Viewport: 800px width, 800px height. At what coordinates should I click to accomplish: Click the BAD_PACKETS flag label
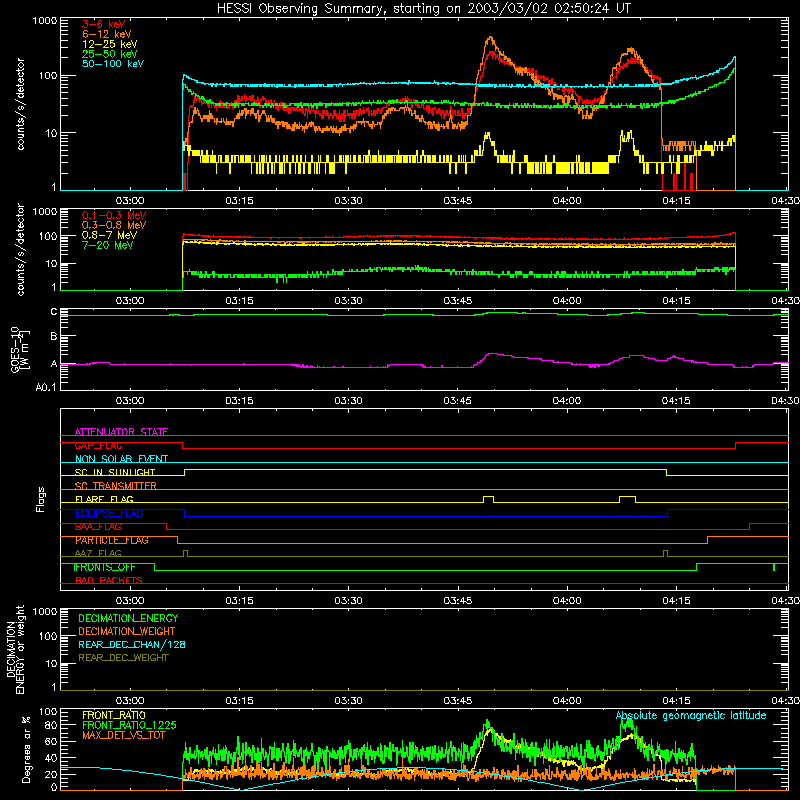coord(109,580)
